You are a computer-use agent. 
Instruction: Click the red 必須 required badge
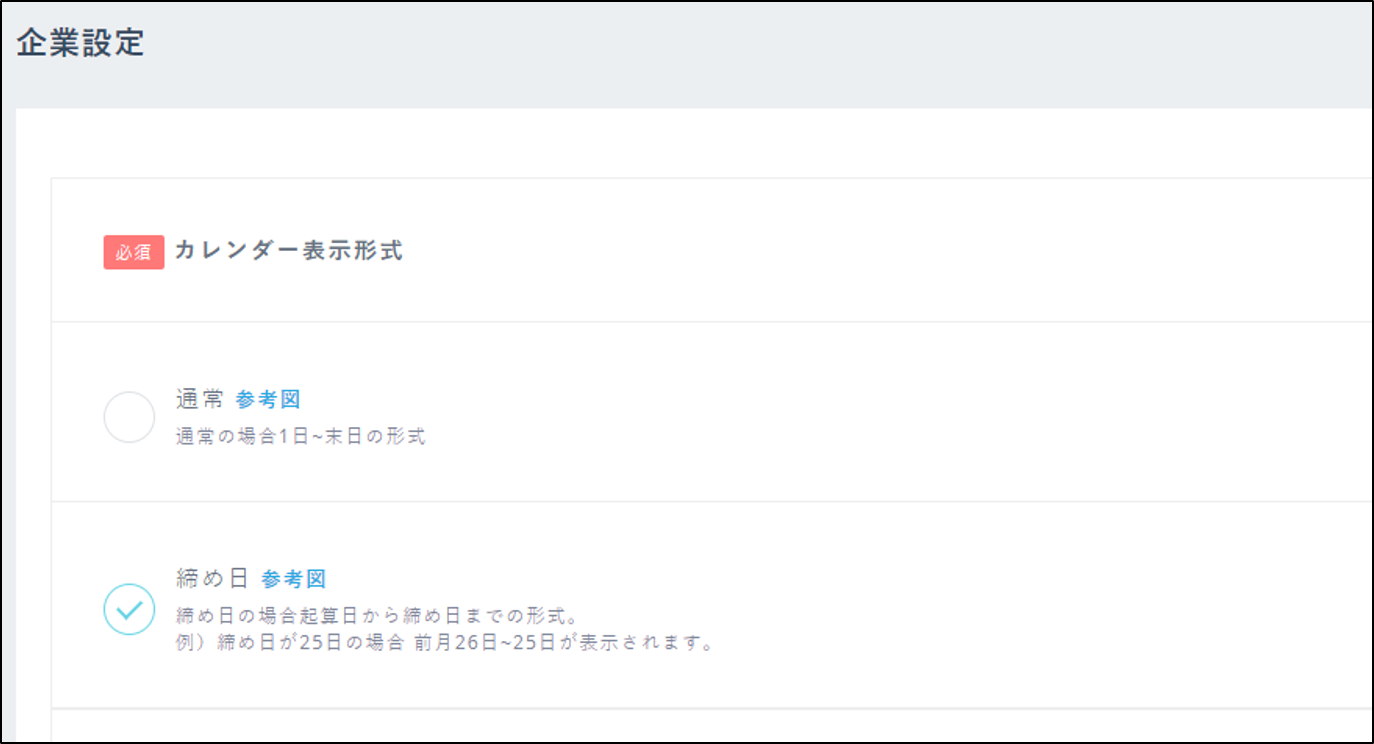click(x=133, y=253)
